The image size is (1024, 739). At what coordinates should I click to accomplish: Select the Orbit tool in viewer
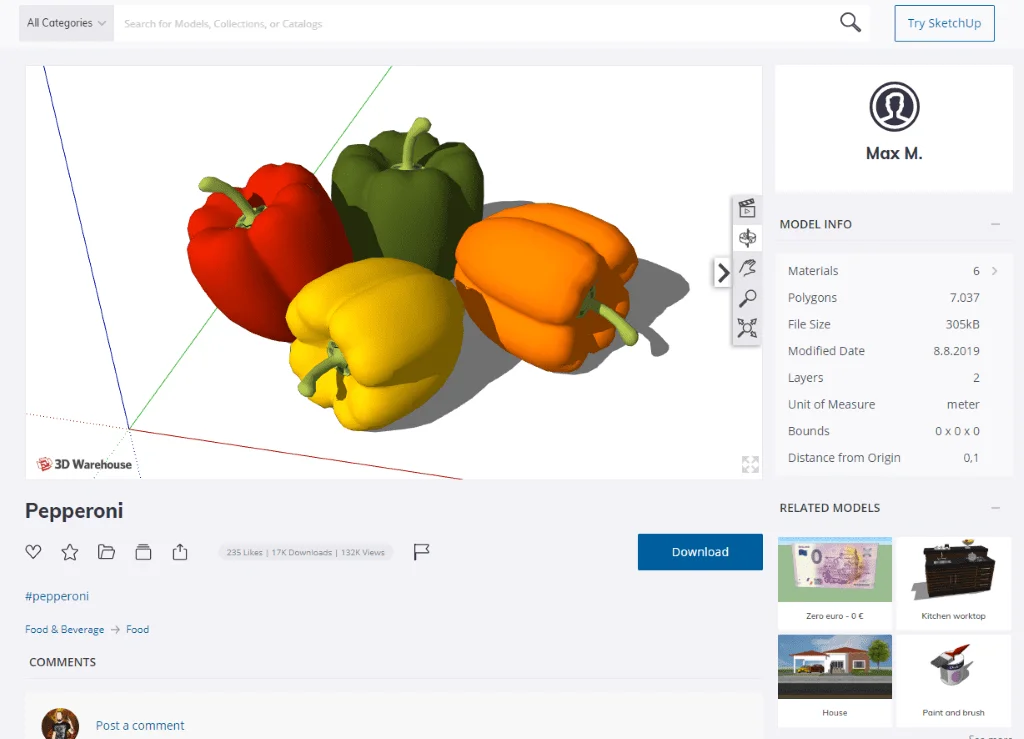(x=747, y=238)
